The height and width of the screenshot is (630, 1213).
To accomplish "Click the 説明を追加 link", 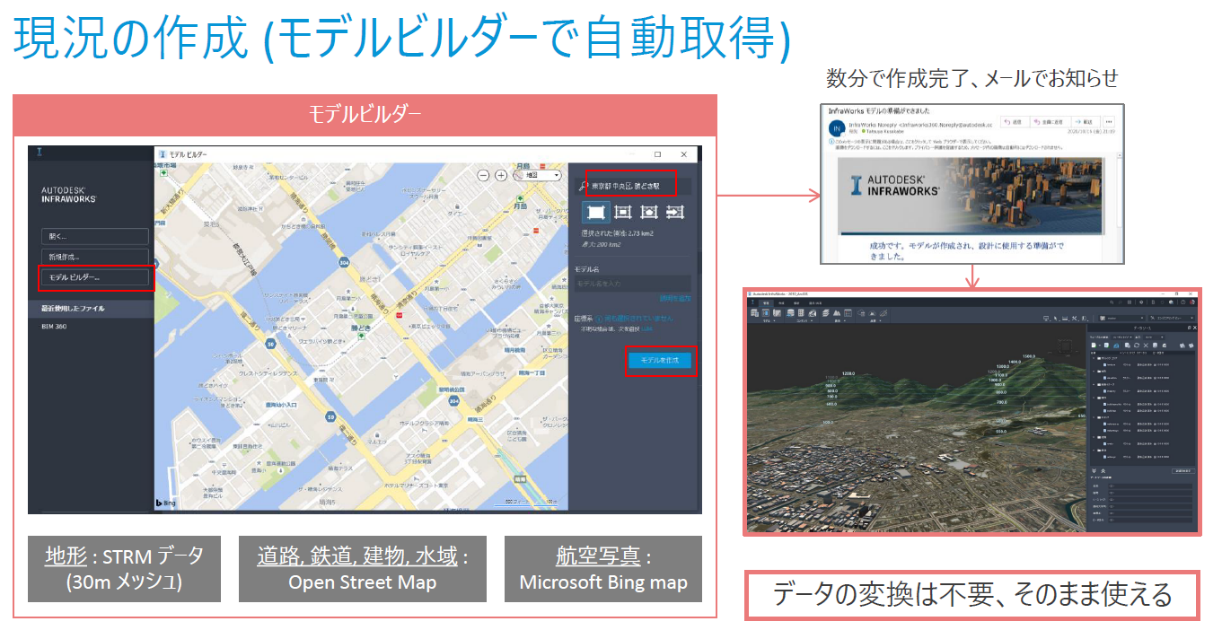I will pos(674,298).
